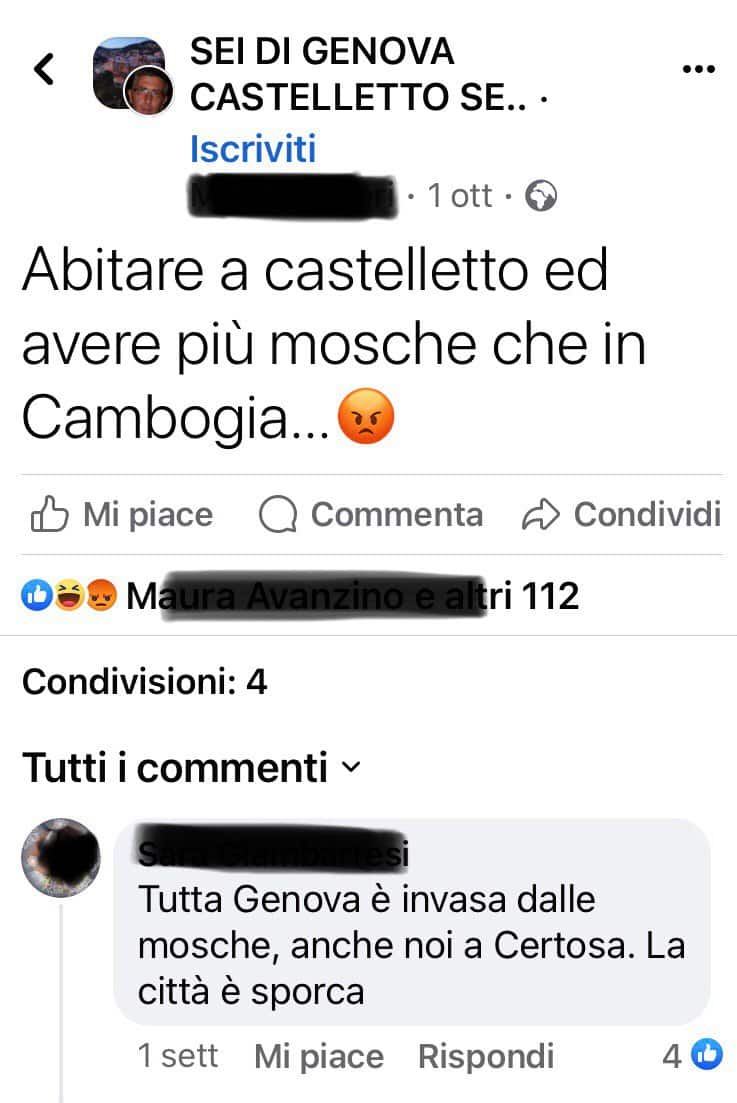Tap the Iscriviti link to join group
737x1103 pixels.
point(253,148)
